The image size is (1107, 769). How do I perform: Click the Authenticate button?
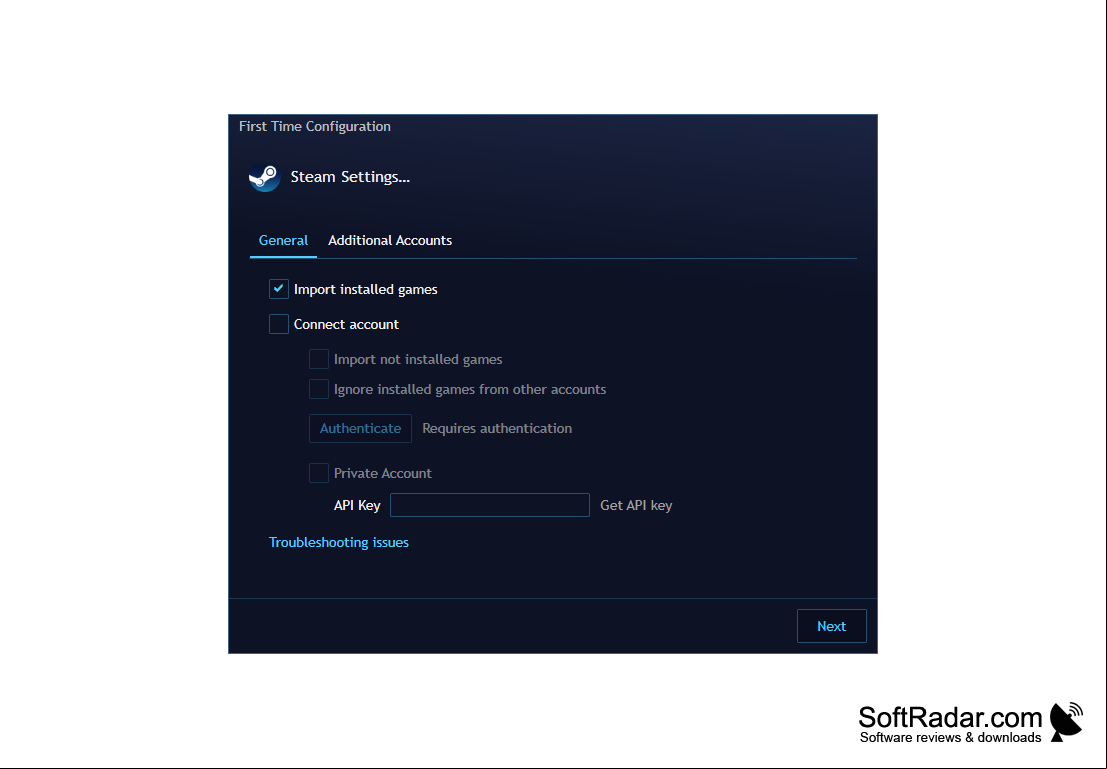(360, 429)
